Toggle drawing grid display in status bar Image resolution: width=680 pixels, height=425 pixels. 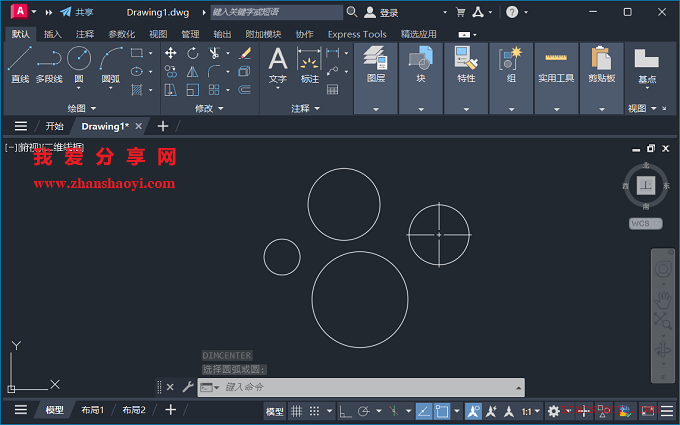point(297,411)
